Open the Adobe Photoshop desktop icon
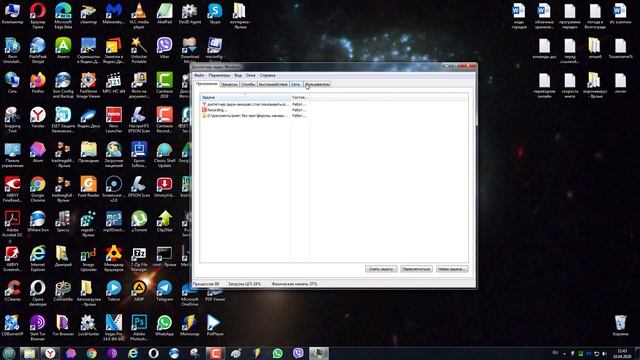 [x=139, y=328]
